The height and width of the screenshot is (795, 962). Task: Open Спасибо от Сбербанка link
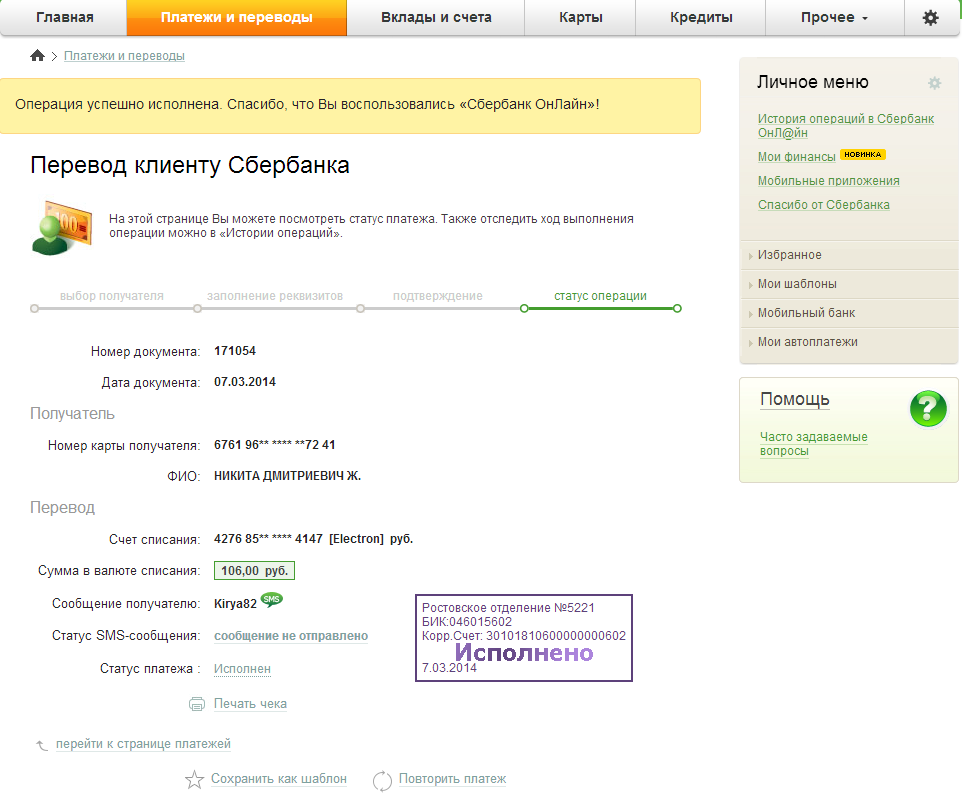(823, 204)
